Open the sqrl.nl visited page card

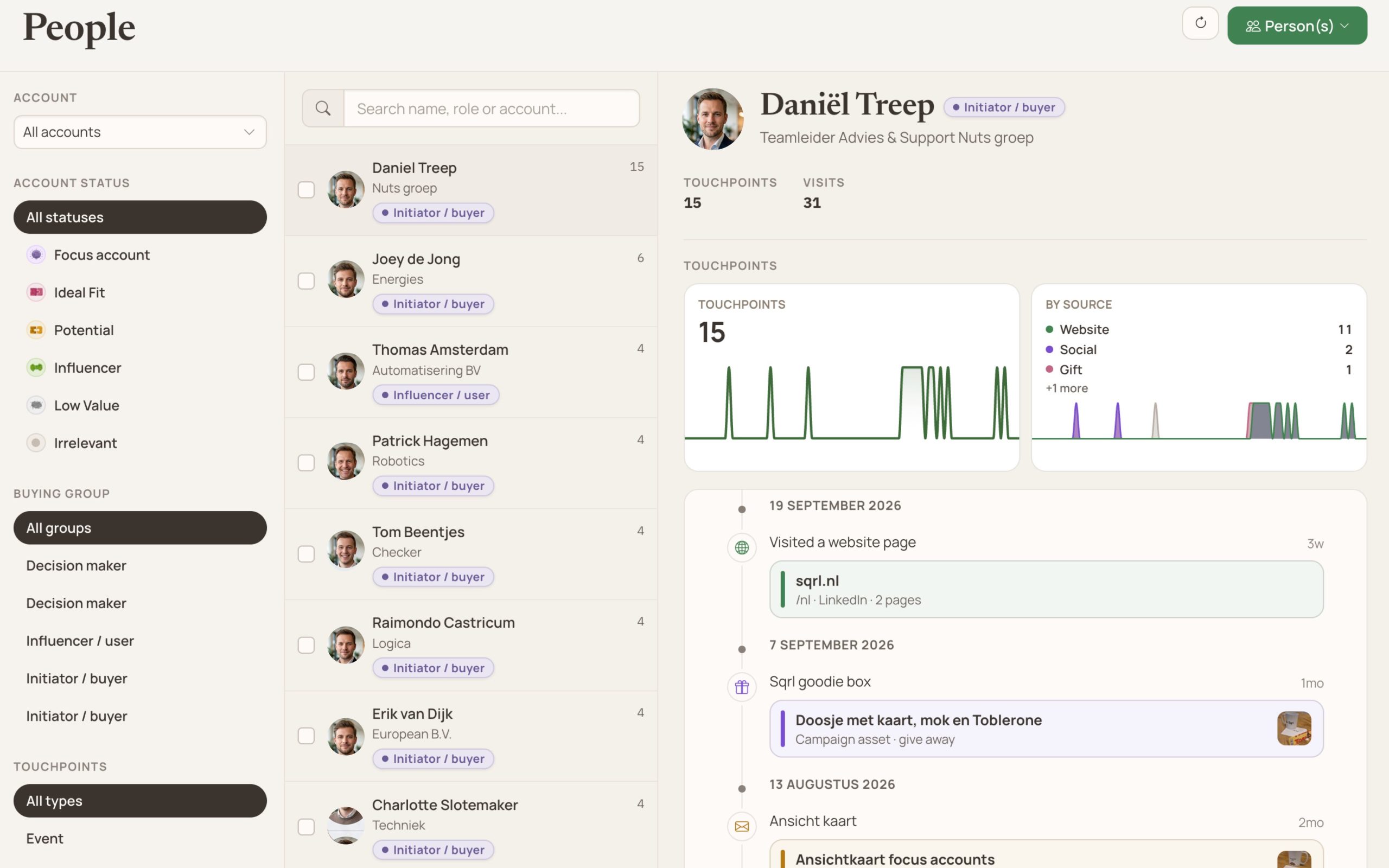pyautogui.click(x=1046, y=590)
